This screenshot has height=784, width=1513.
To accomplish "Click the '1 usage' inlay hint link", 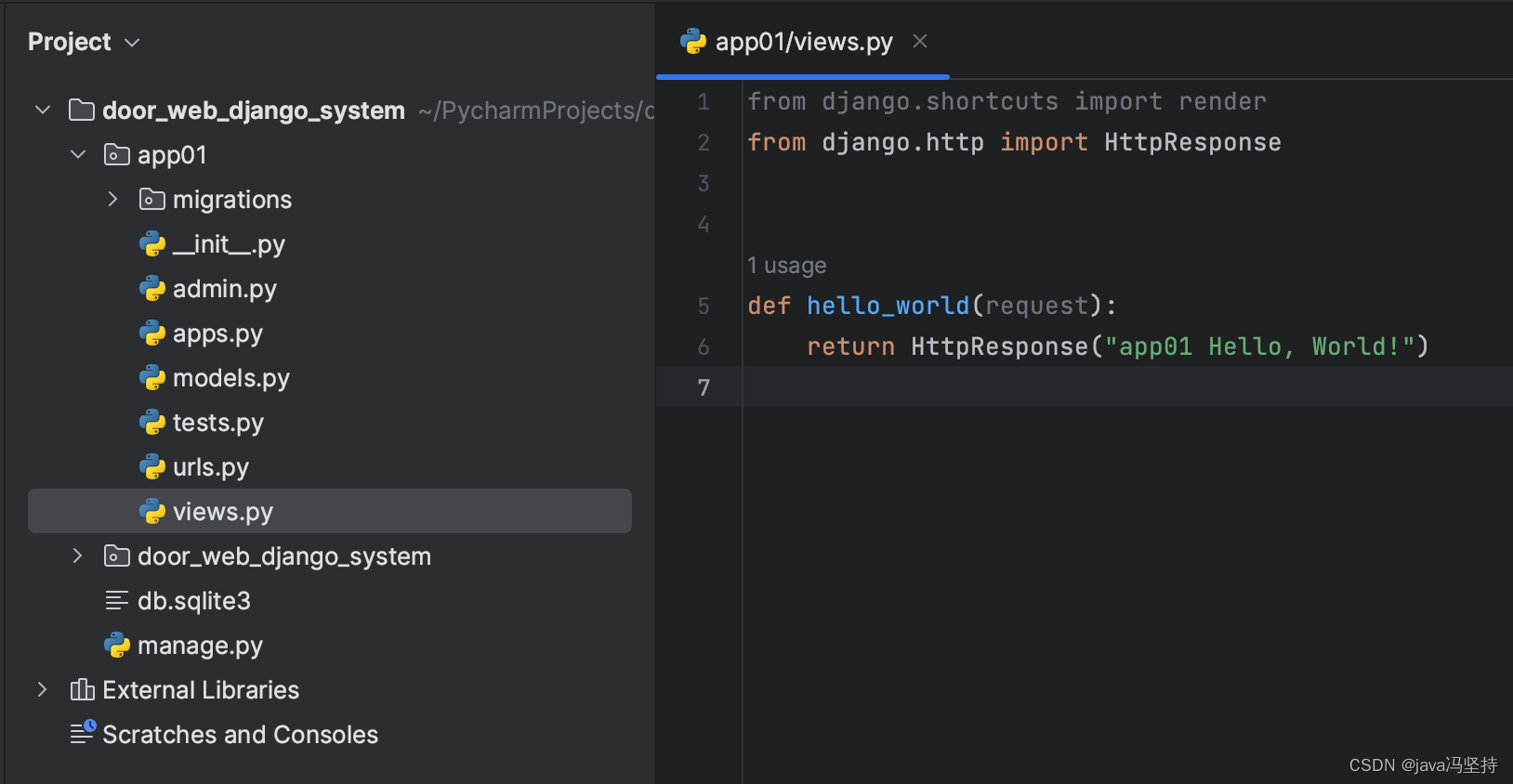I will [x=787, y=266].
